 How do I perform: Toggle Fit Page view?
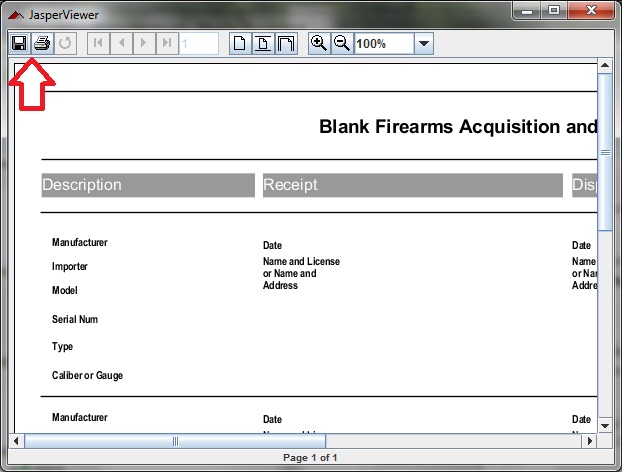point(263,43)
